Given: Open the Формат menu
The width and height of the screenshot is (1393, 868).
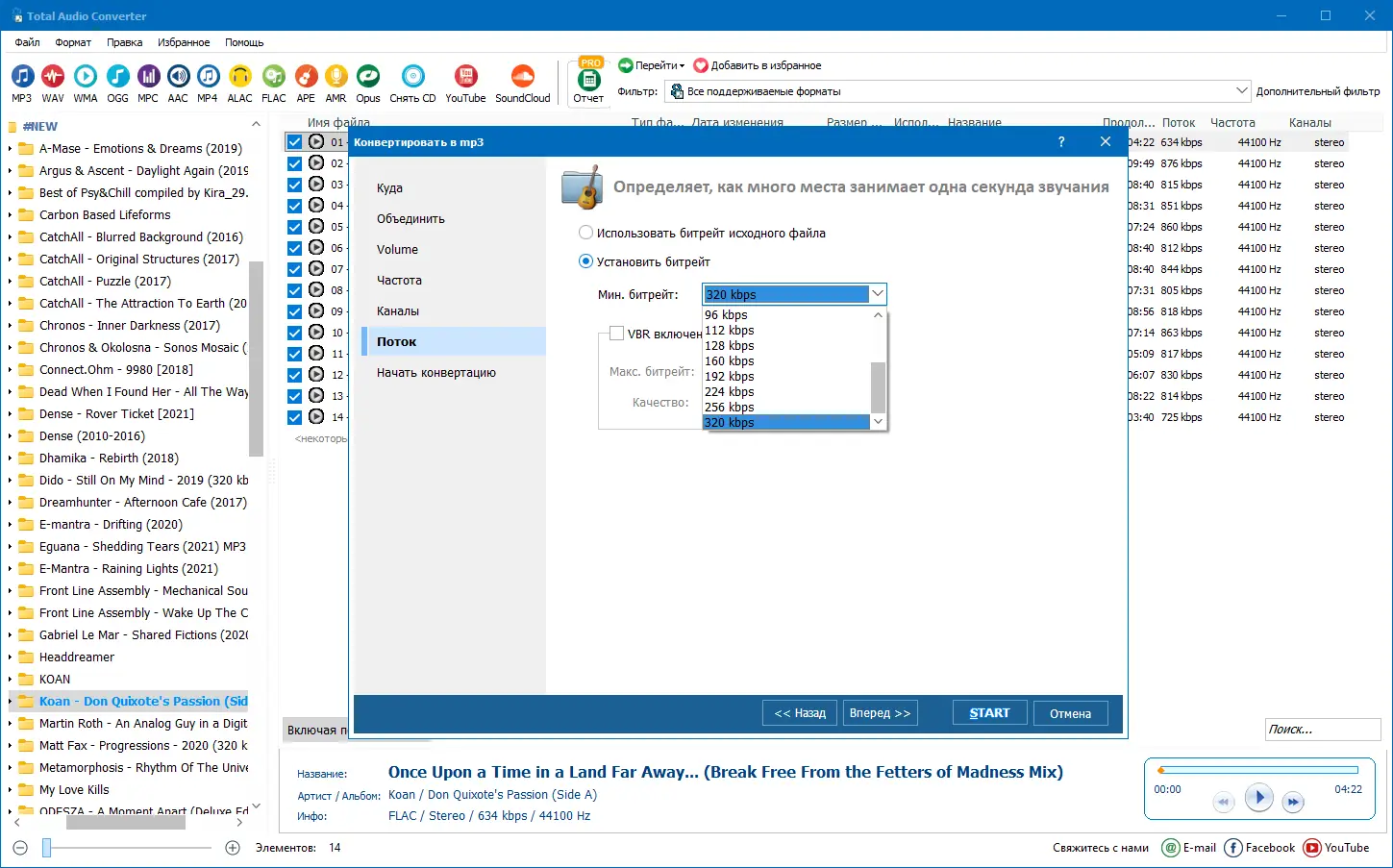Looking at the screenshot, I should (x=73, y=42).
